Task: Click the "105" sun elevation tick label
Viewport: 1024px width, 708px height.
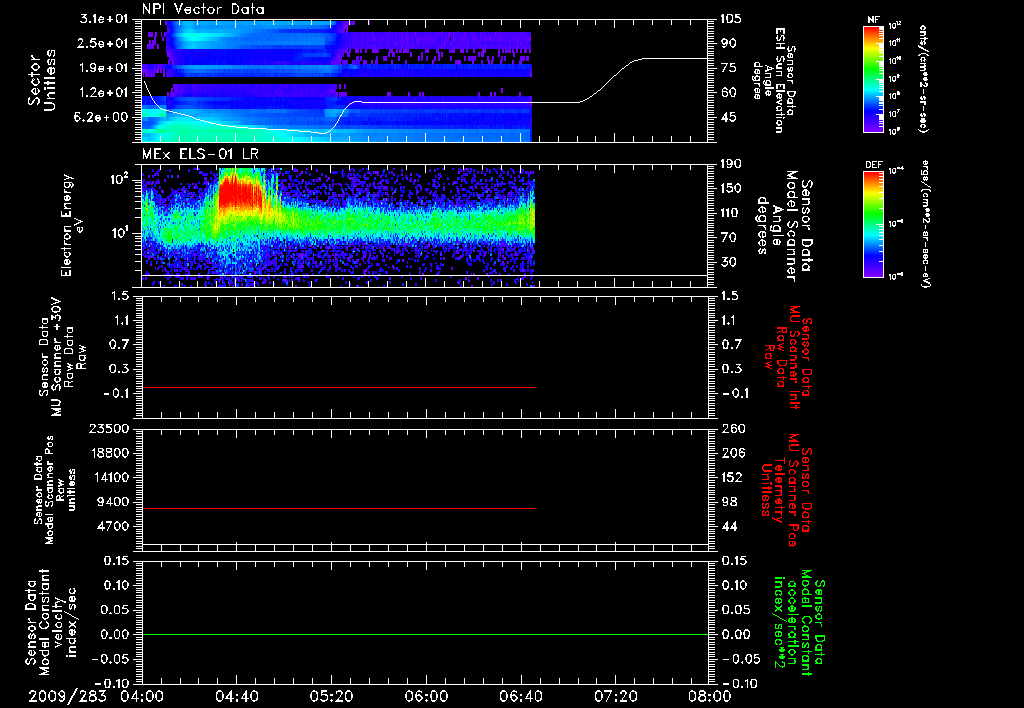Action: point(731,18)
